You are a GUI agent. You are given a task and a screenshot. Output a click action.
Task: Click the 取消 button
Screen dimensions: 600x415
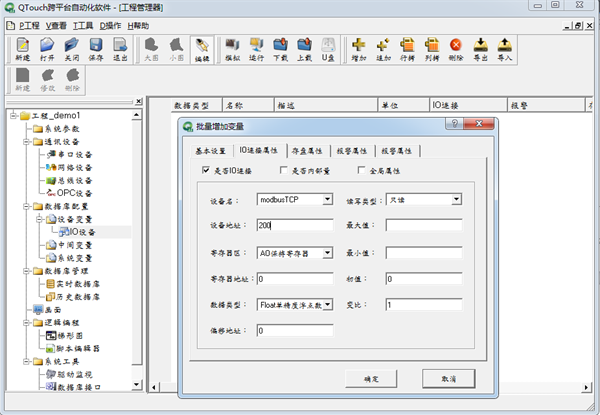[x=440, y=379]
